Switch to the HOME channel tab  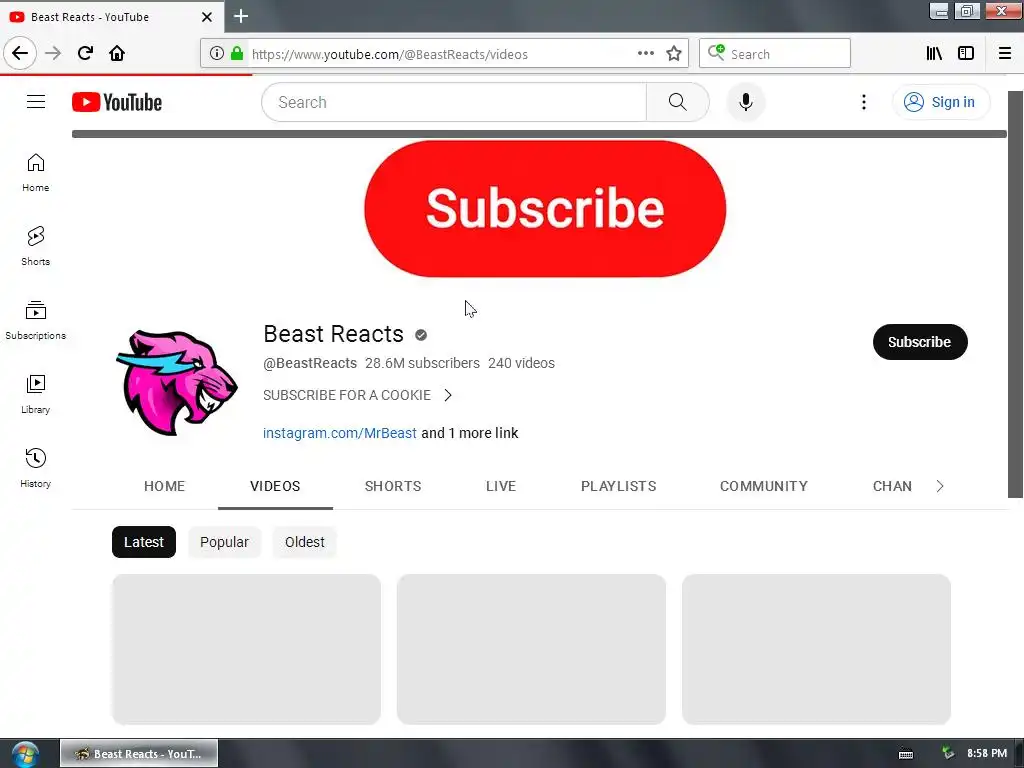[165, 487]
